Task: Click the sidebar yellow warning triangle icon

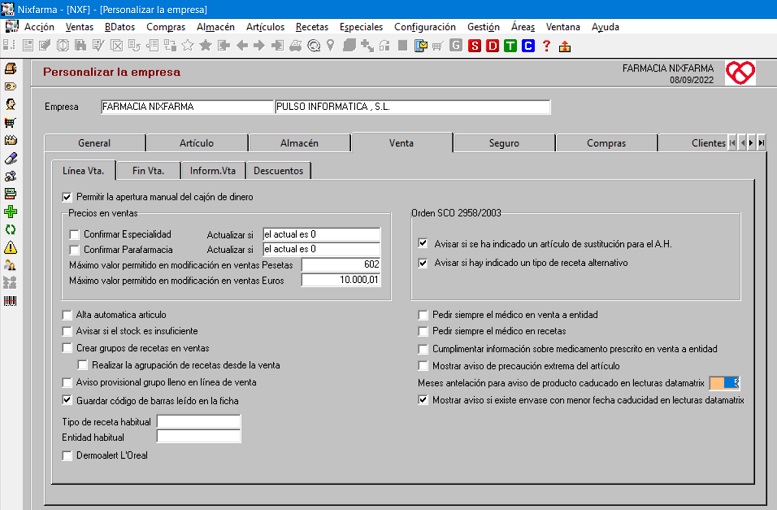Action: click(10, 247)
